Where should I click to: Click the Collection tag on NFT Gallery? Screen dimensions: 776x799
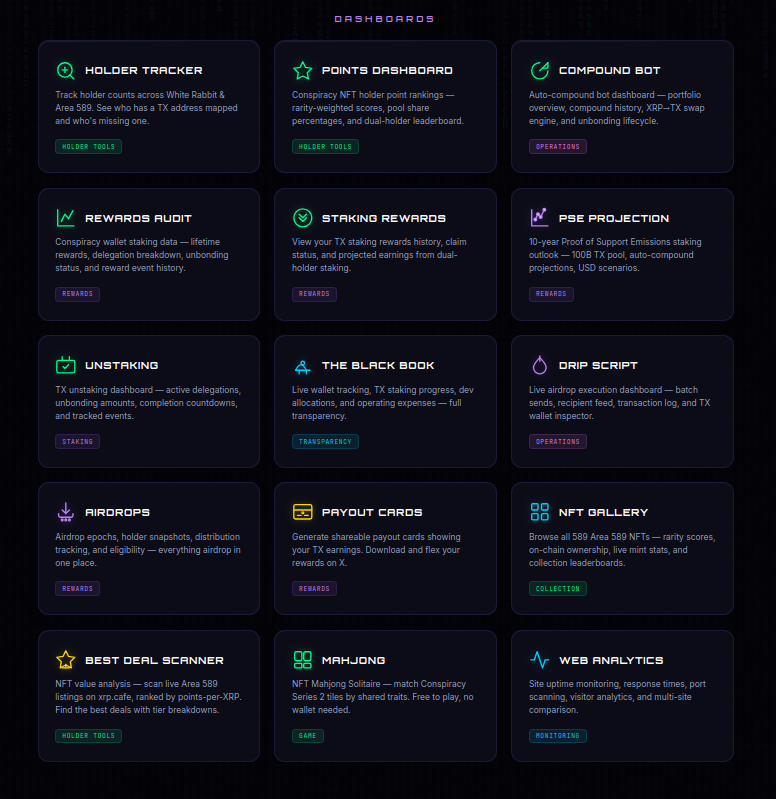coord(557,589)
